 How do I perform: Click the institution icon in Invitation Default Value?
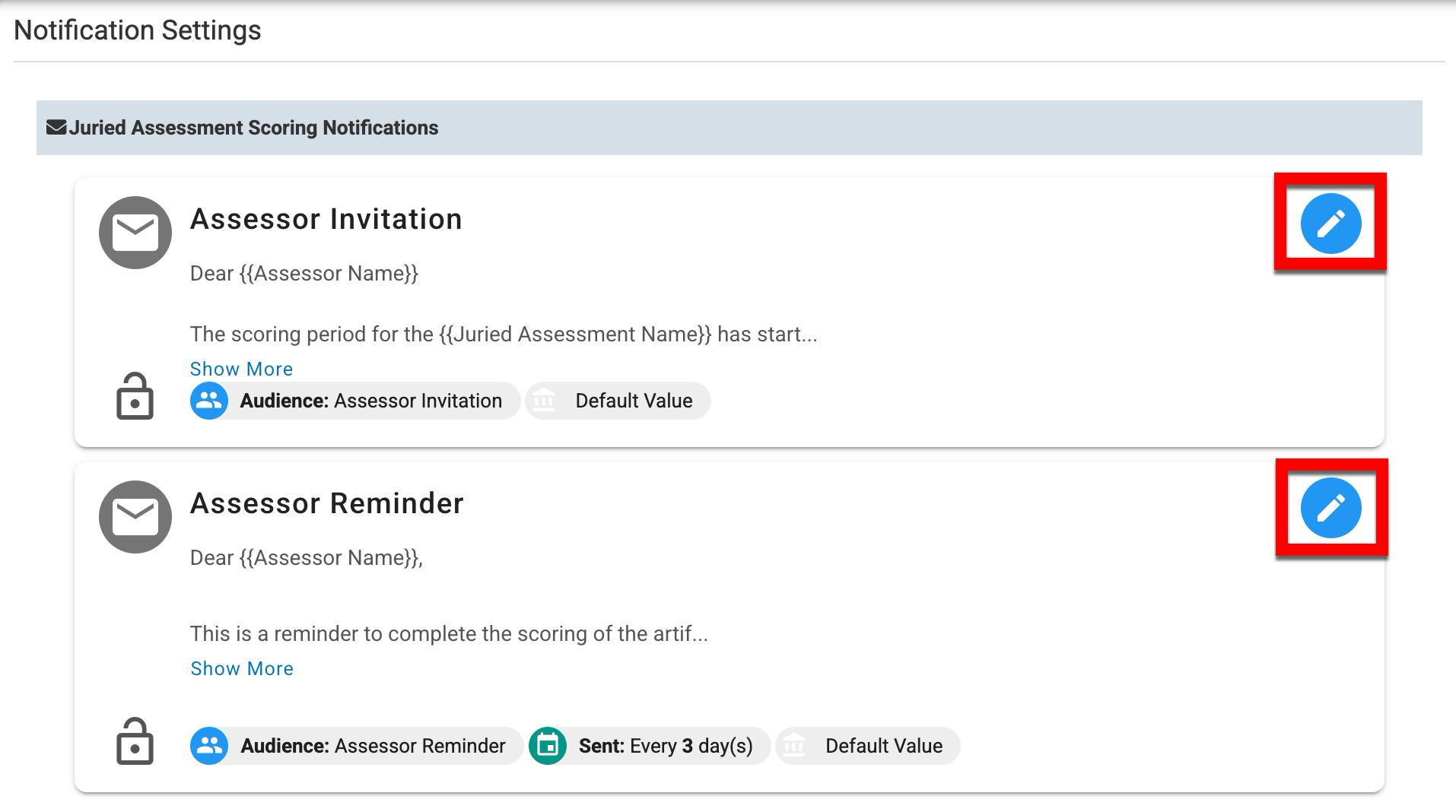click(544, 401)
